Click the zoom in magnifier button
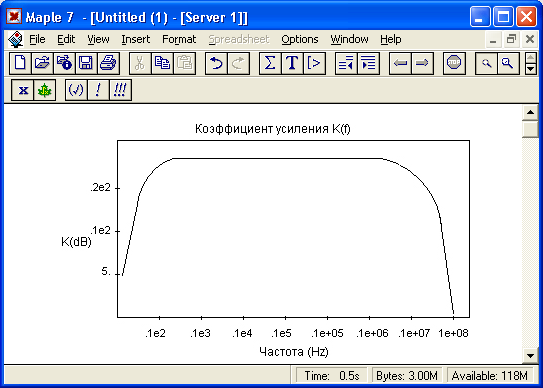The height and width of the screenshot is (388, 543). [x=508, y=63]
